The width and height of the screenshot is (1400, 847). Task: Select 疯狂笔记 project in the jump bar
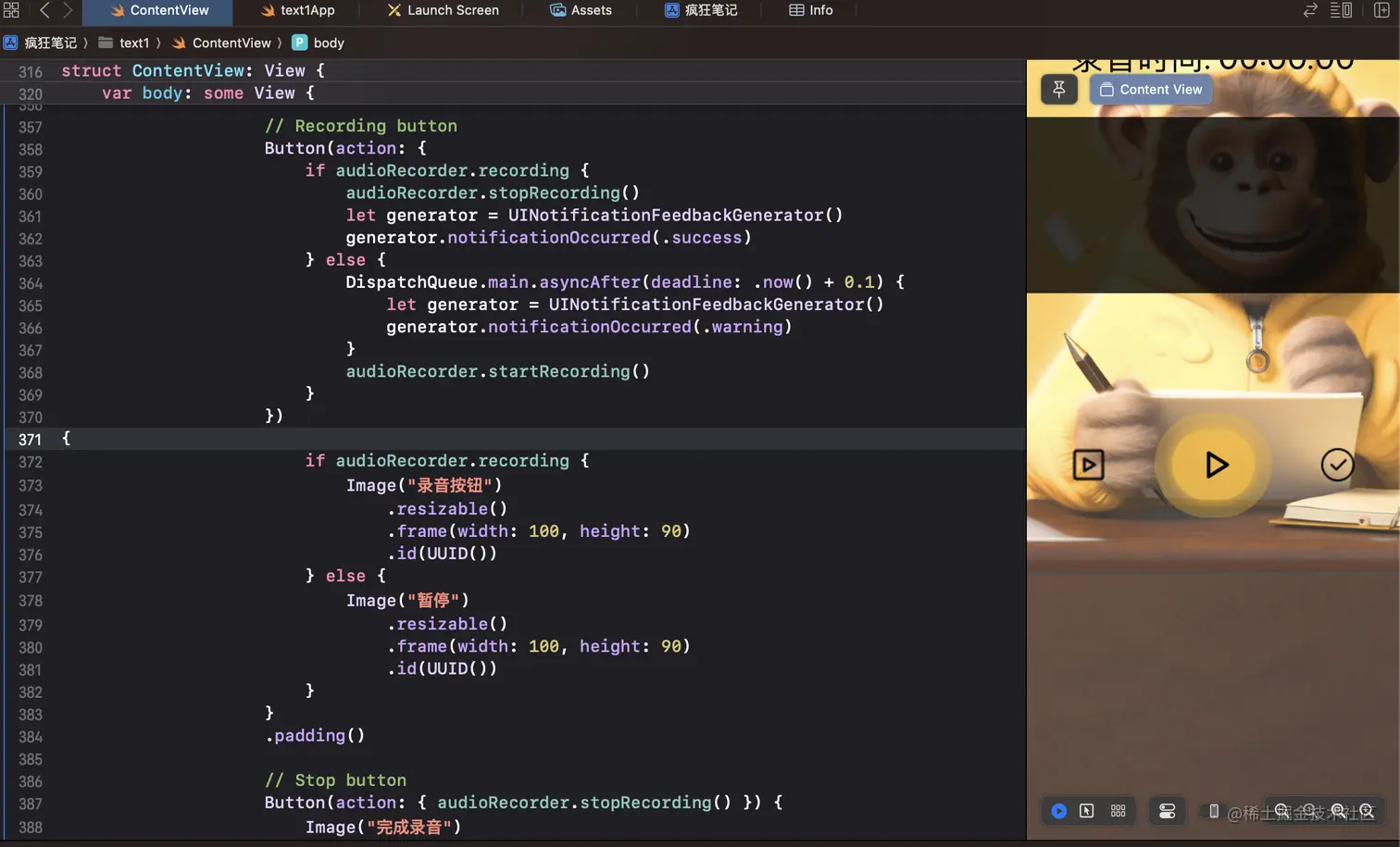(x=41, y=43)
